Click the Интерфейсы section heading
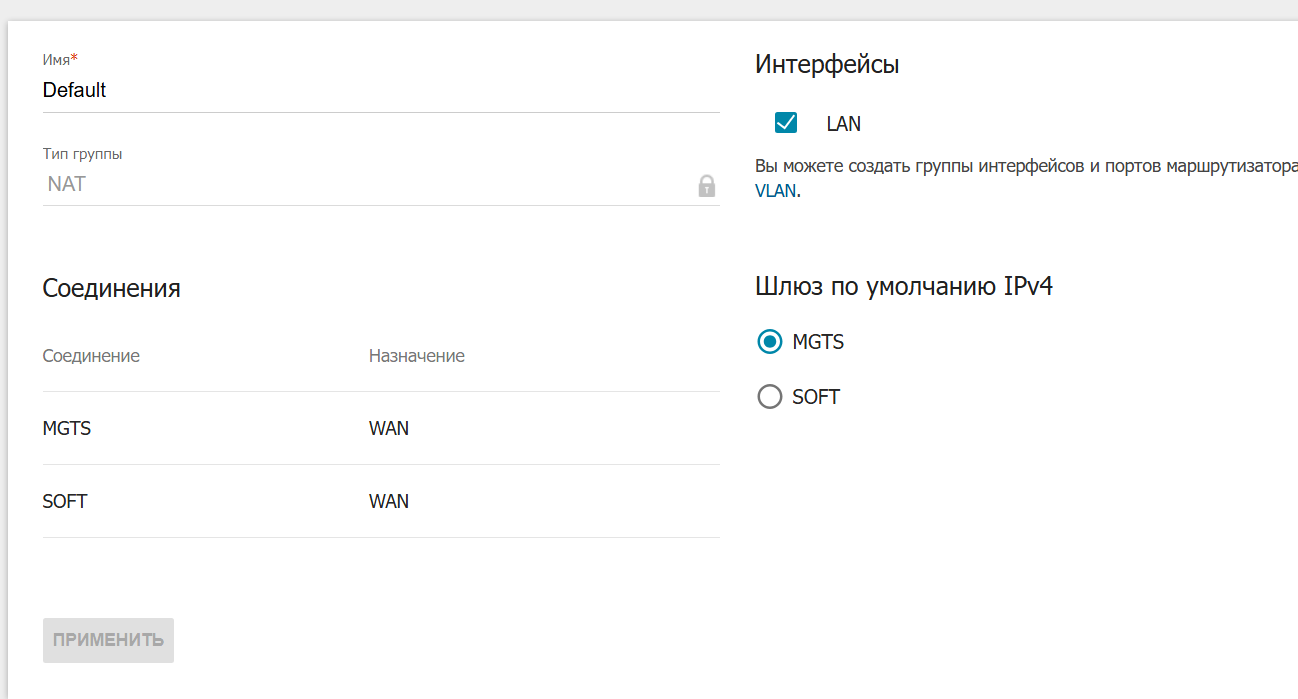The image size is (1298, 699). pos(827,65)
